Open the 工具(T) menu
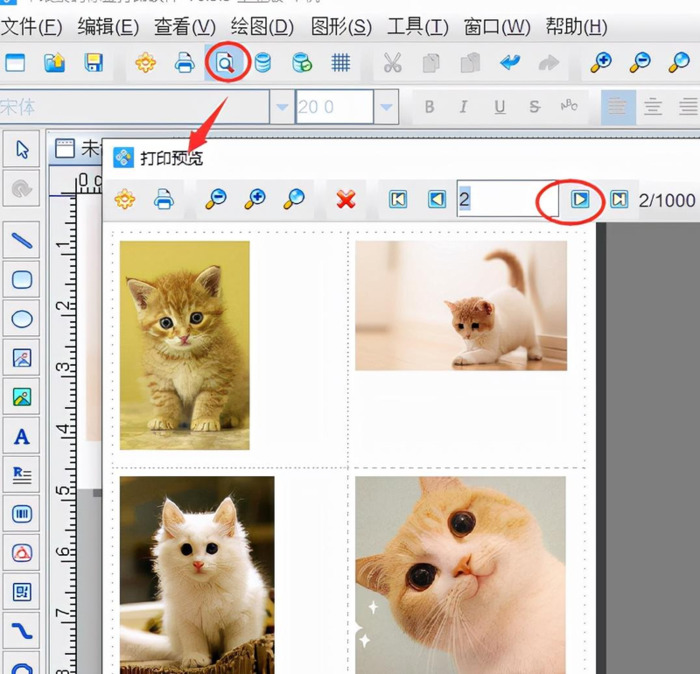The image size is (700, 674). [x=418, y=27]
